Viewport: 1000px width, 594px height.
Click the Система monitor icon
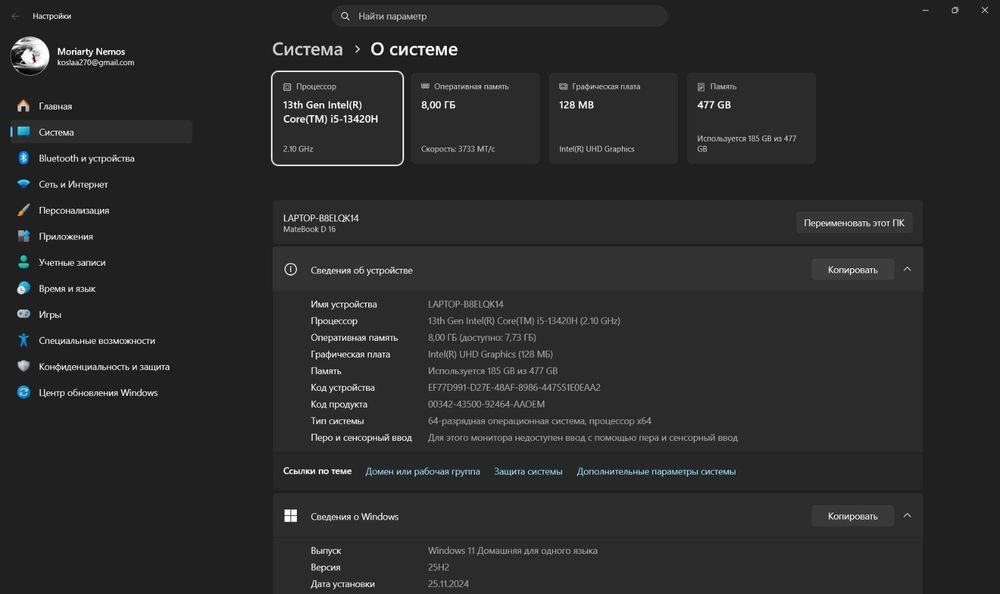click(x=24, y=132)
